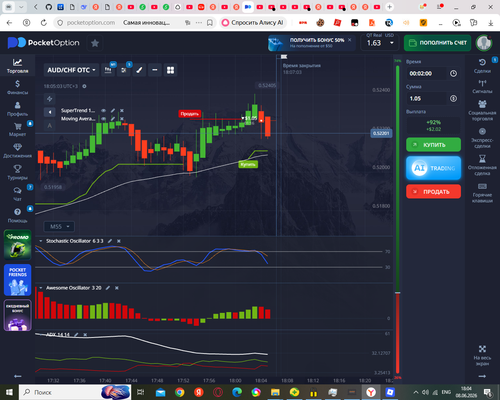This screenshot has width=500, height=400.
Task: Open Достижения section in left sidebar
Action: 17,151
